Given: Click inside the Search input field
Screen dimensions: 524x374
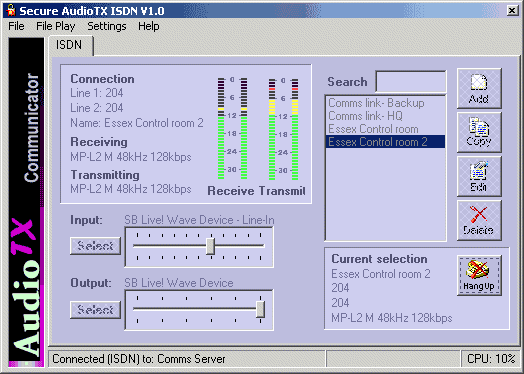Looking at the screenshot, I should 411,82.
